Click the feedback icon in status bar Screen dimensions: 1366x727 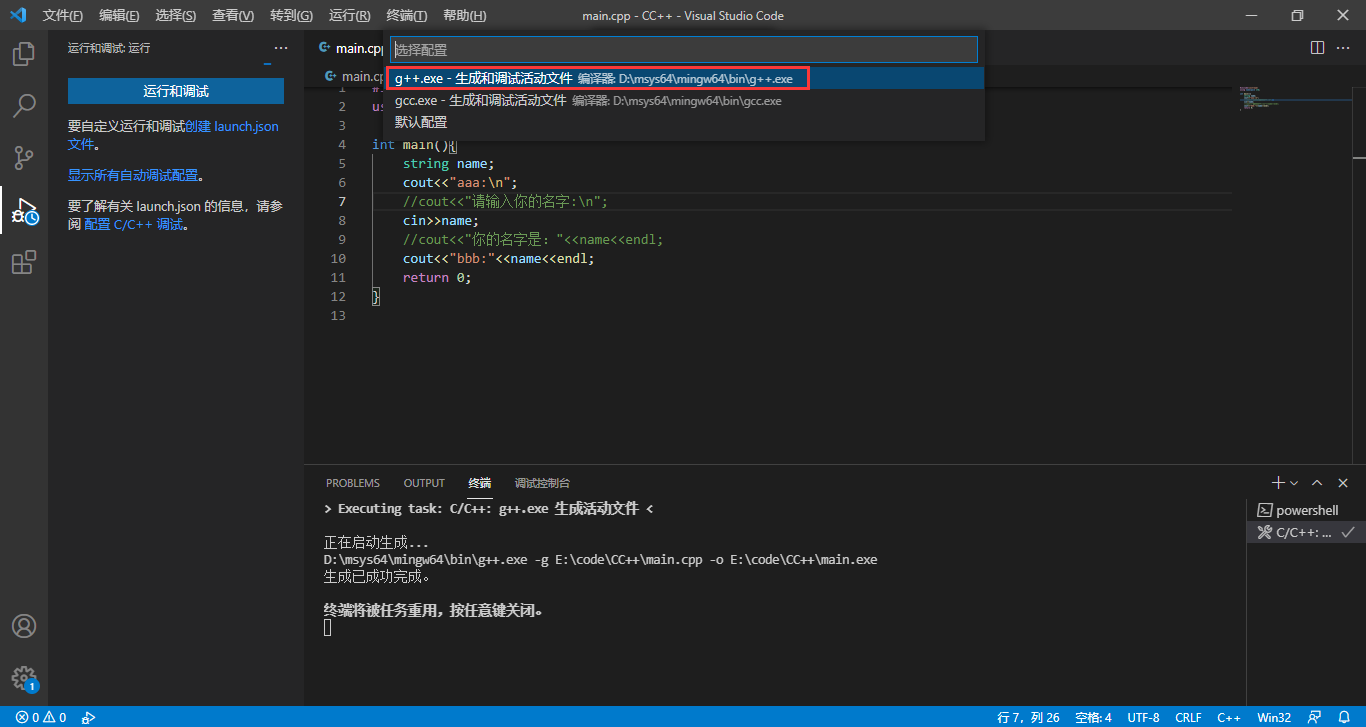click(x=1314, y=717)
